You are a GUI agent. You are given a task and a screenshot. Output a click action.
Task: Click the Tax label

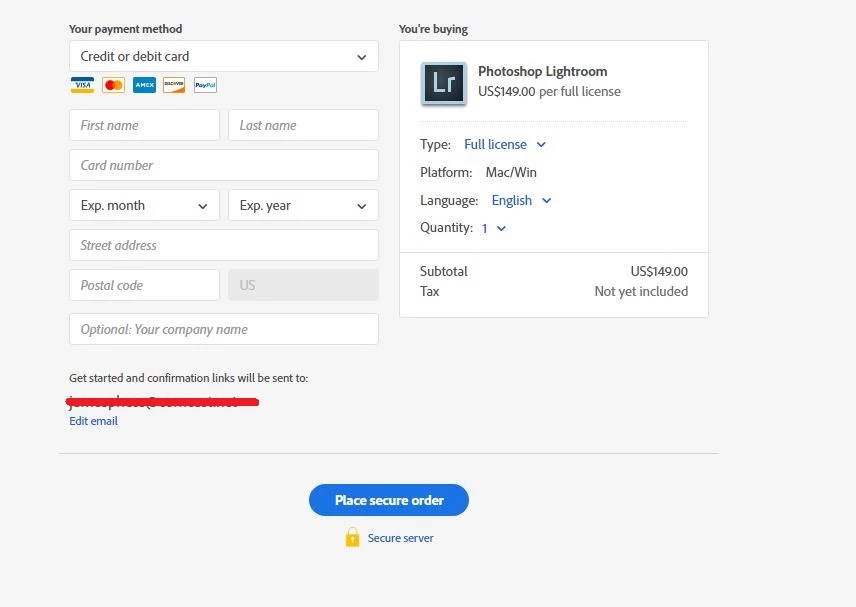click(x=430, y=291)
